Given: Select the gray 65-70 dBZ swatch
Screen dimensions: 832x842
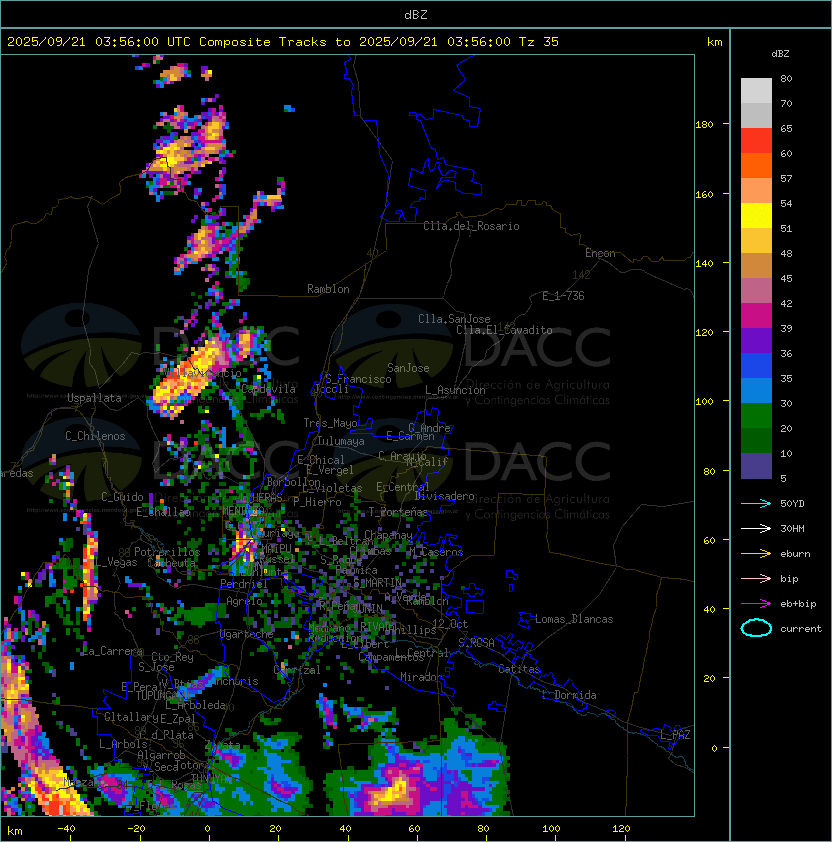Looking at the screenshot, I should 756,115.
